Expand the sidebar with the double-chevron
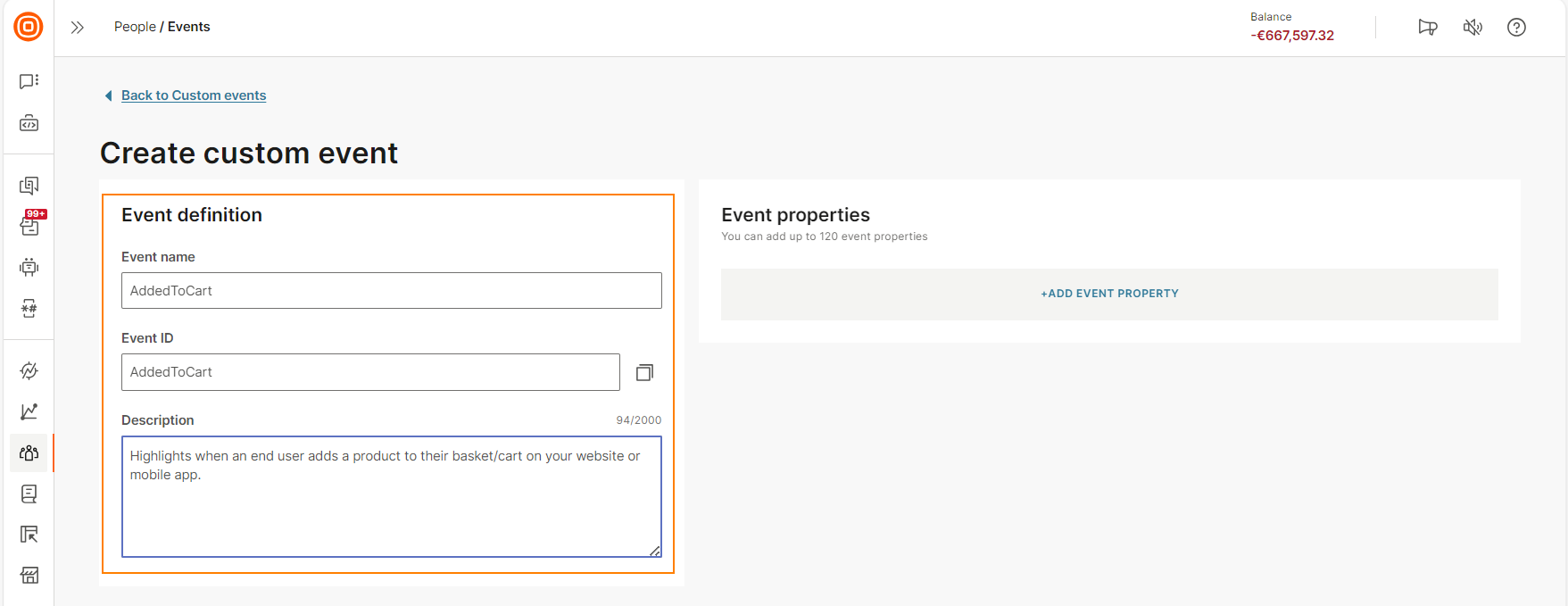Viewport: 1568px width, 606px height. tap(78, 28)
